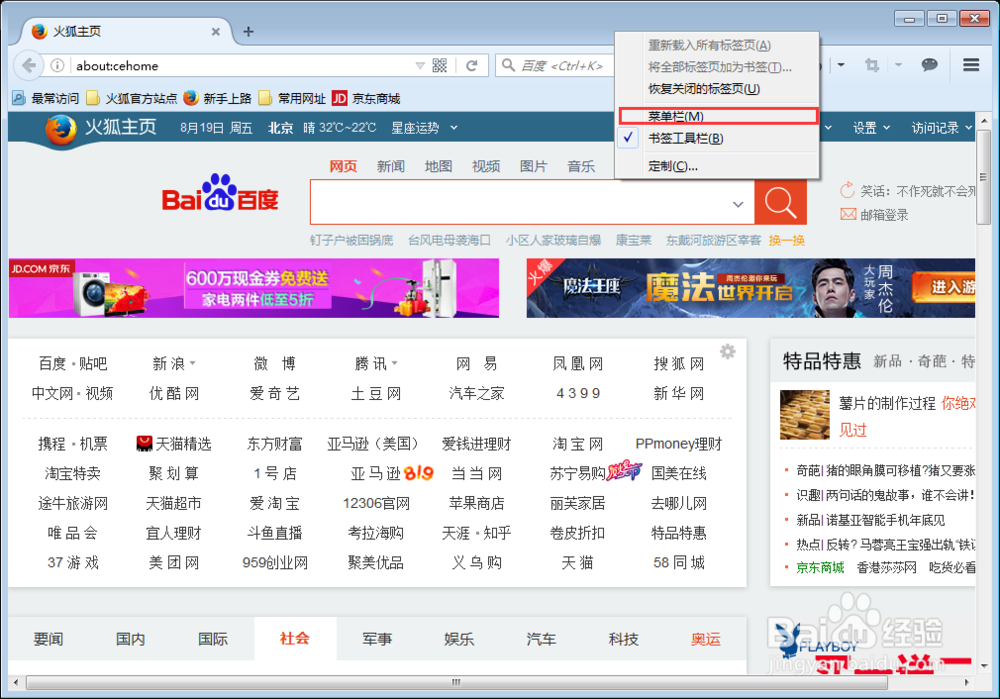Open dropdown arrow next to crop icon

898,65
